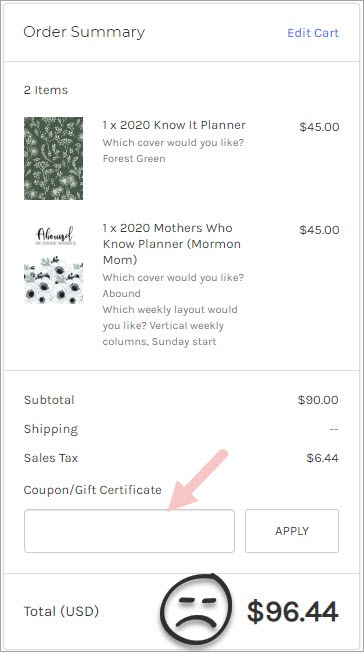The image size is (364, 652).
Task: Select the 2020 Mothers Who Know Planner title
Action: pyautogui.click(x=171, y=244)
